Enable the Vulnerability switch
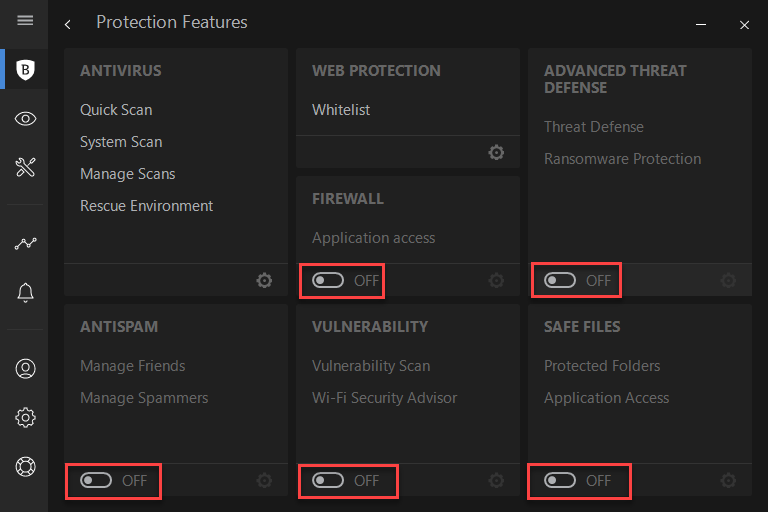This screenshot has width=768, height=512. pos(328,481)
